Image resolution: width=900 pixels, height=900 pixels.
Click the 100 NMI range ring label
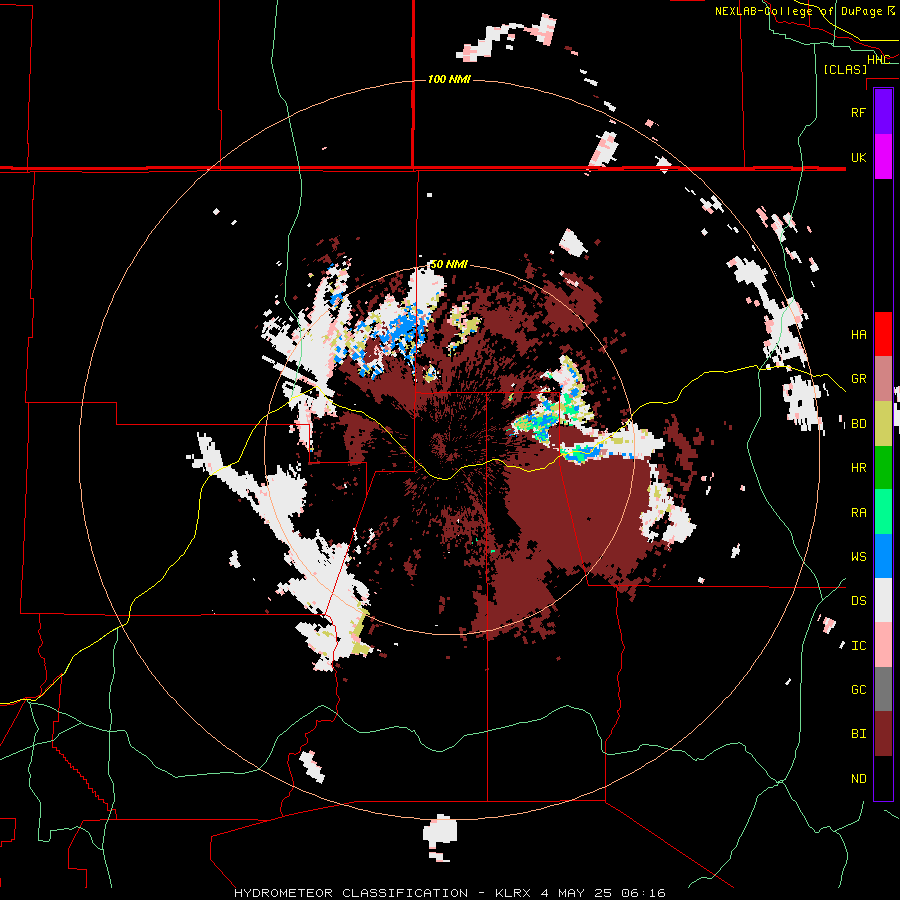(449, 79)
